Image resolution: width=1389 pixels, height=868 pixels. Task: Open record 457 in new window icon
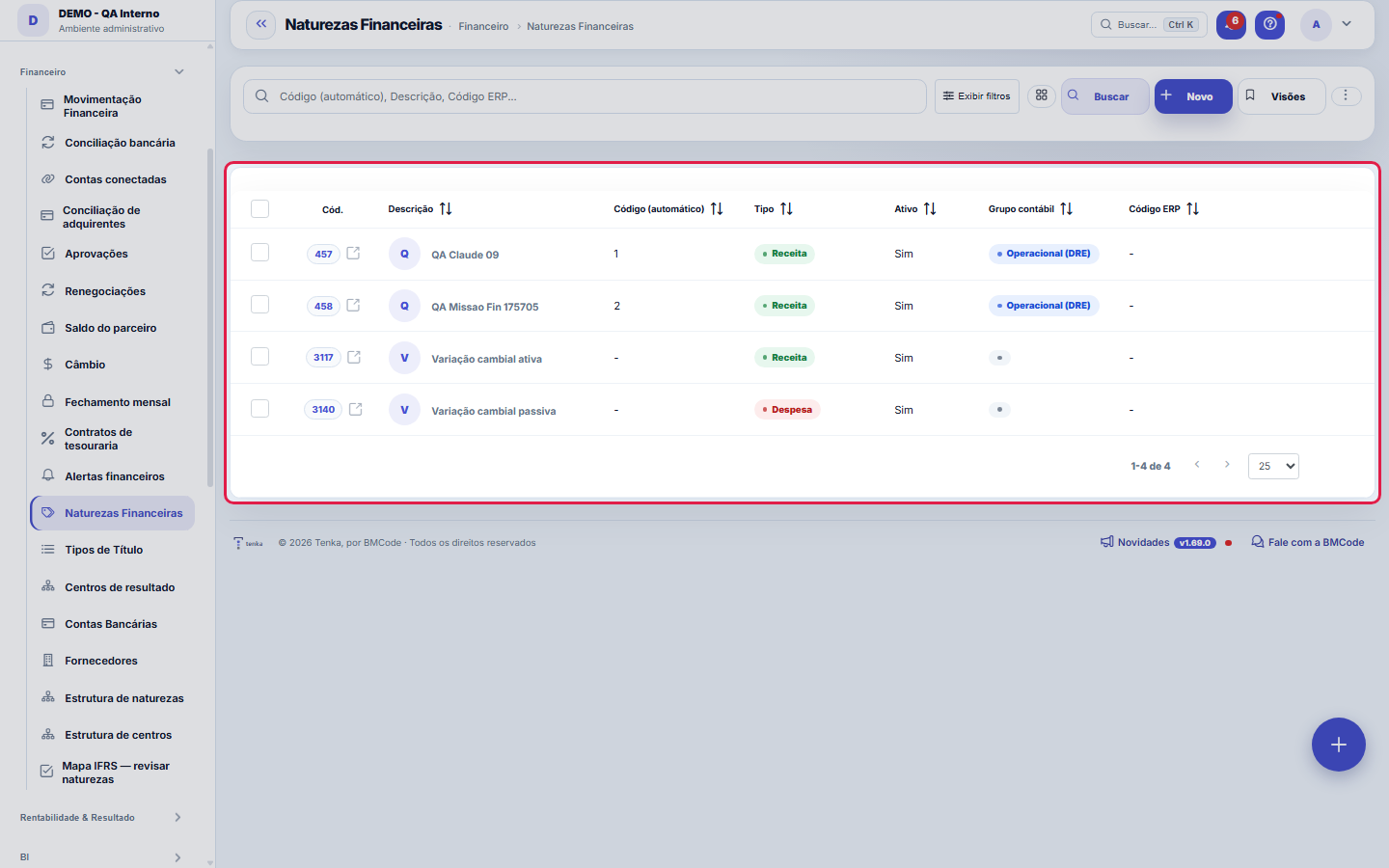353,253
